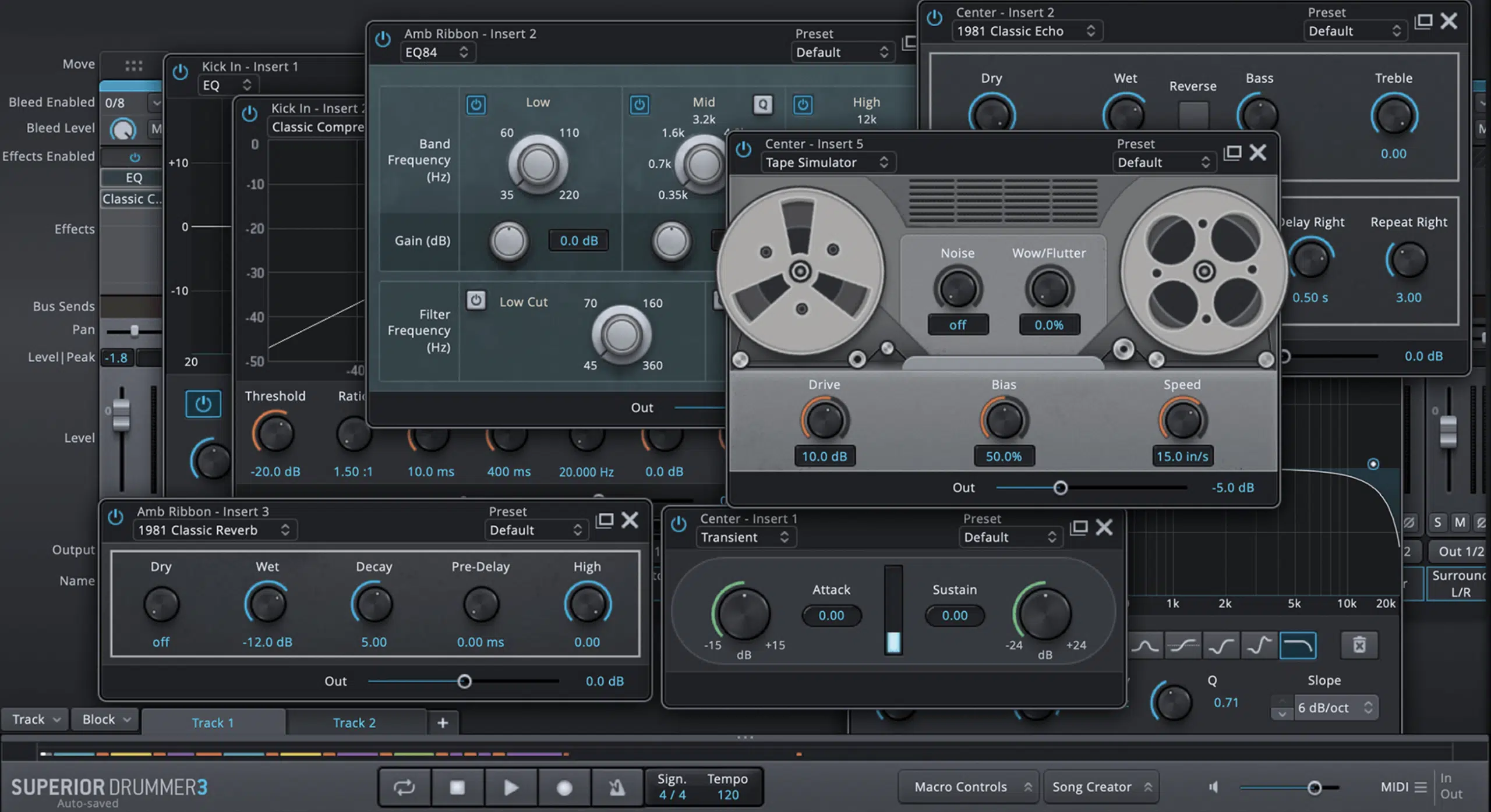Click the Sign. 4 / 4 time signature

pyautogui.click(x=673, y=787)
